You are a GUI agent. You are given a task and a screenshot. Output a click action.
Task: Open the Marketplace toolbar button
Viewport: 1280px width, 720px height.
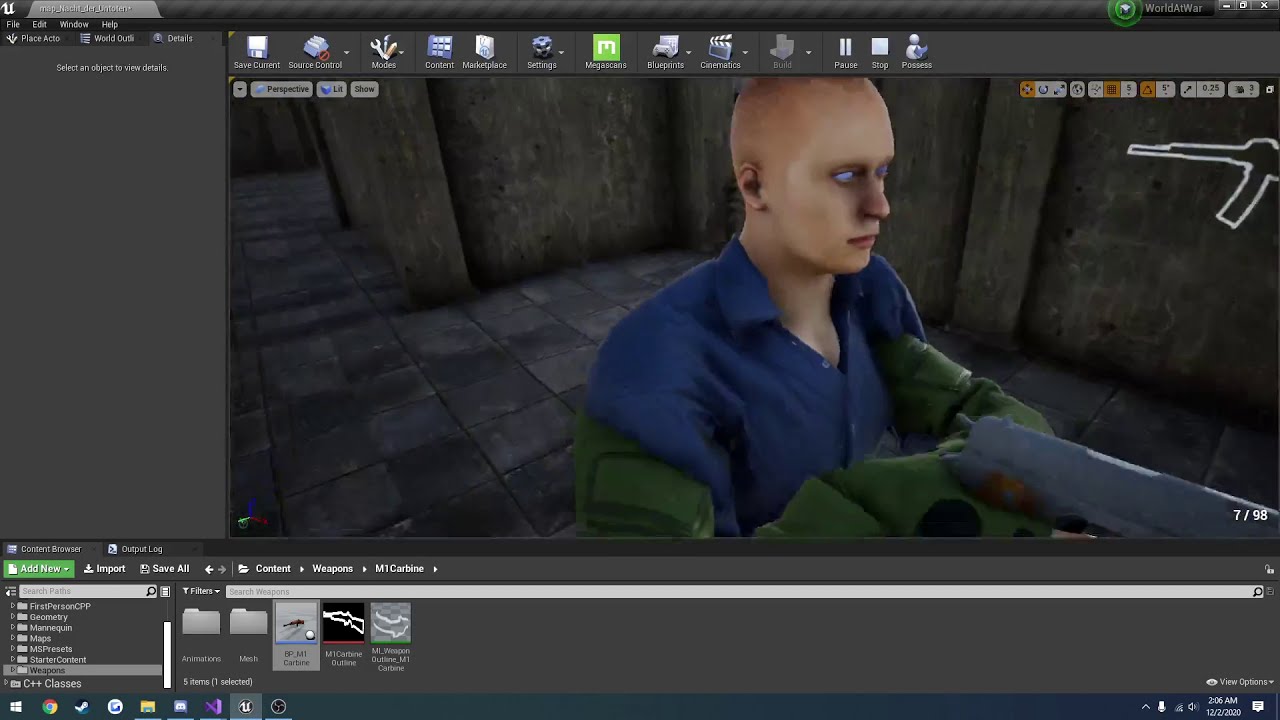coord(484,53)
